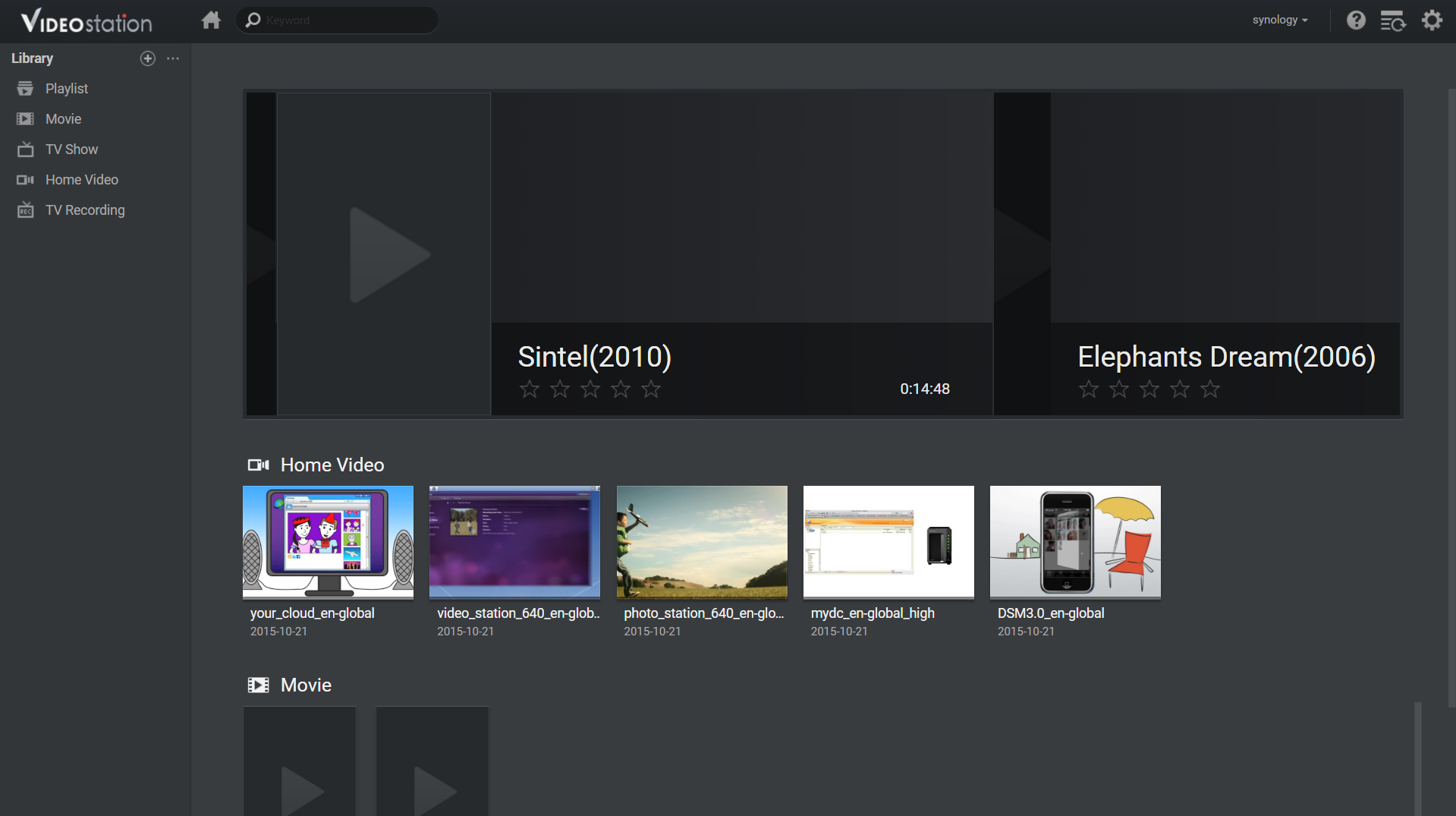This screenshot has height=816, width=1456.
Task: Click the search magnifier icon
Action: click(x=253, y=20)
